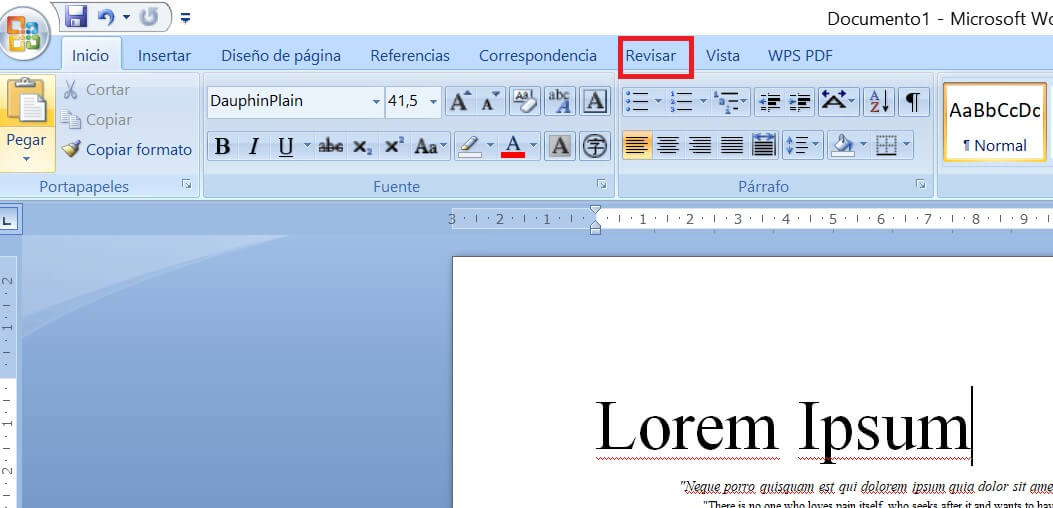This screenshot has width=1053, height=508.
Task: Click Copiar formato painter
Action: [127, 149]
